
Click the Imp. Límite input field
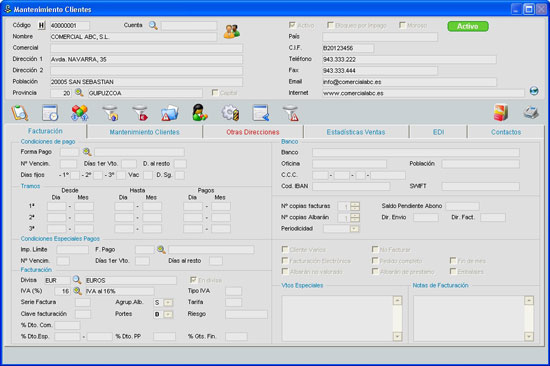point(73,249)
